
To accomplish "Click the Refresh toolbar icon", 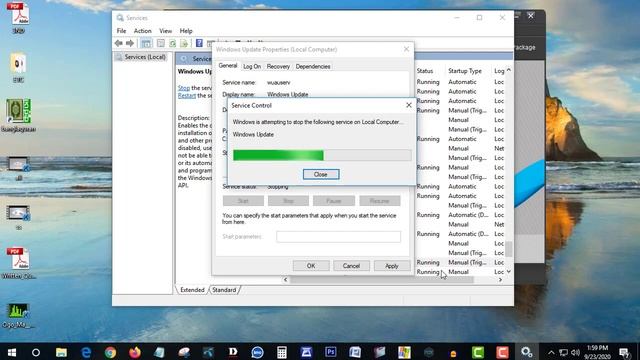I will click(x=173, y=43).
